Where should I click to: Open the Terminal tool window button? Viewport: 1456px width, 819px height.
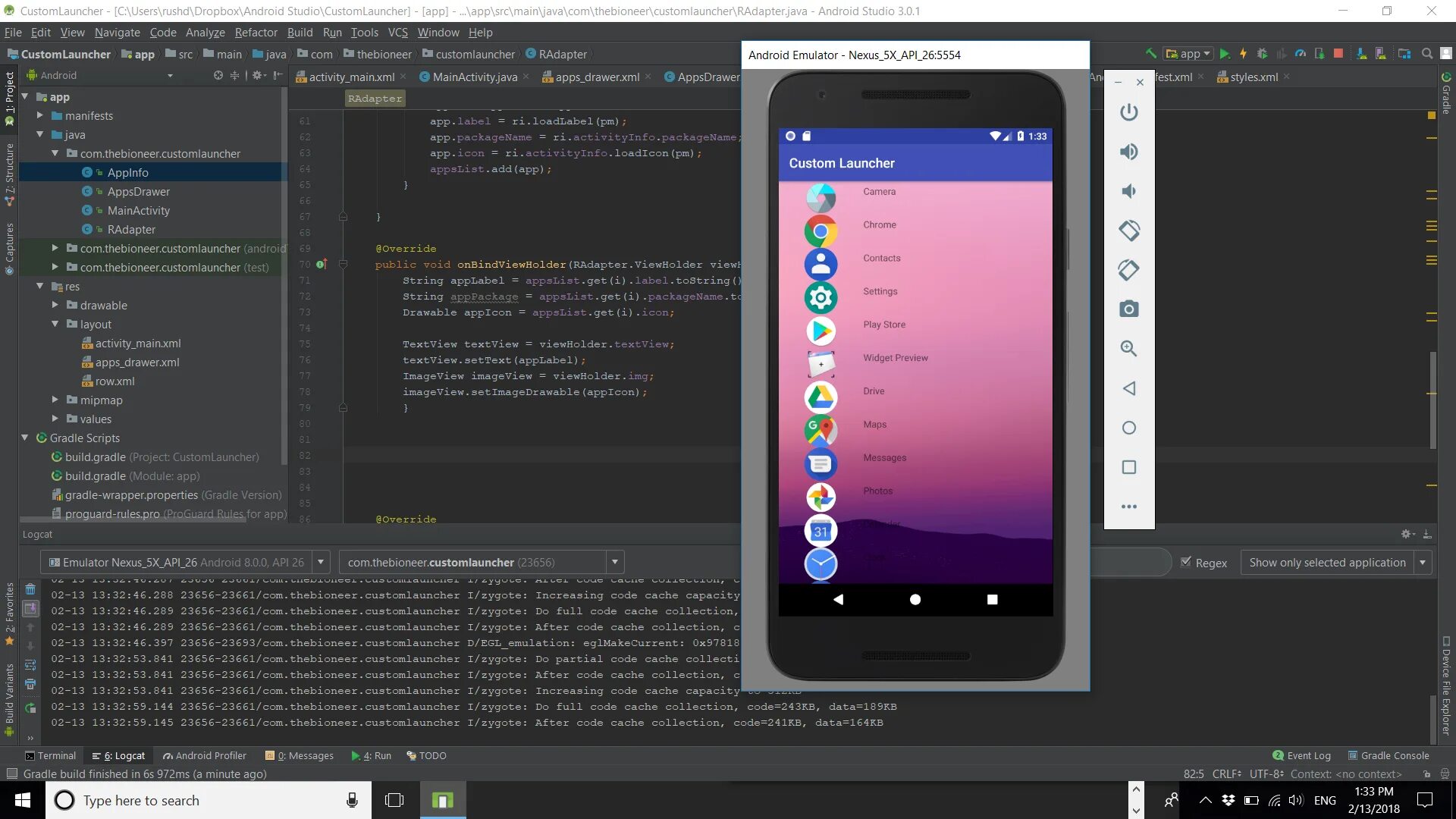50,755
